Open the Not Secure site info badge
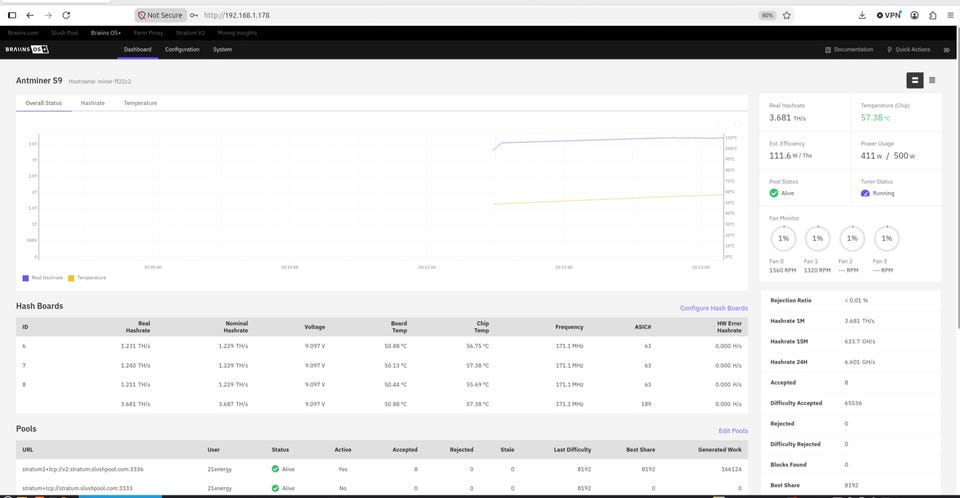Image resolution: width=960 pixels, height=498 pixels. click(x=160, y=15)
